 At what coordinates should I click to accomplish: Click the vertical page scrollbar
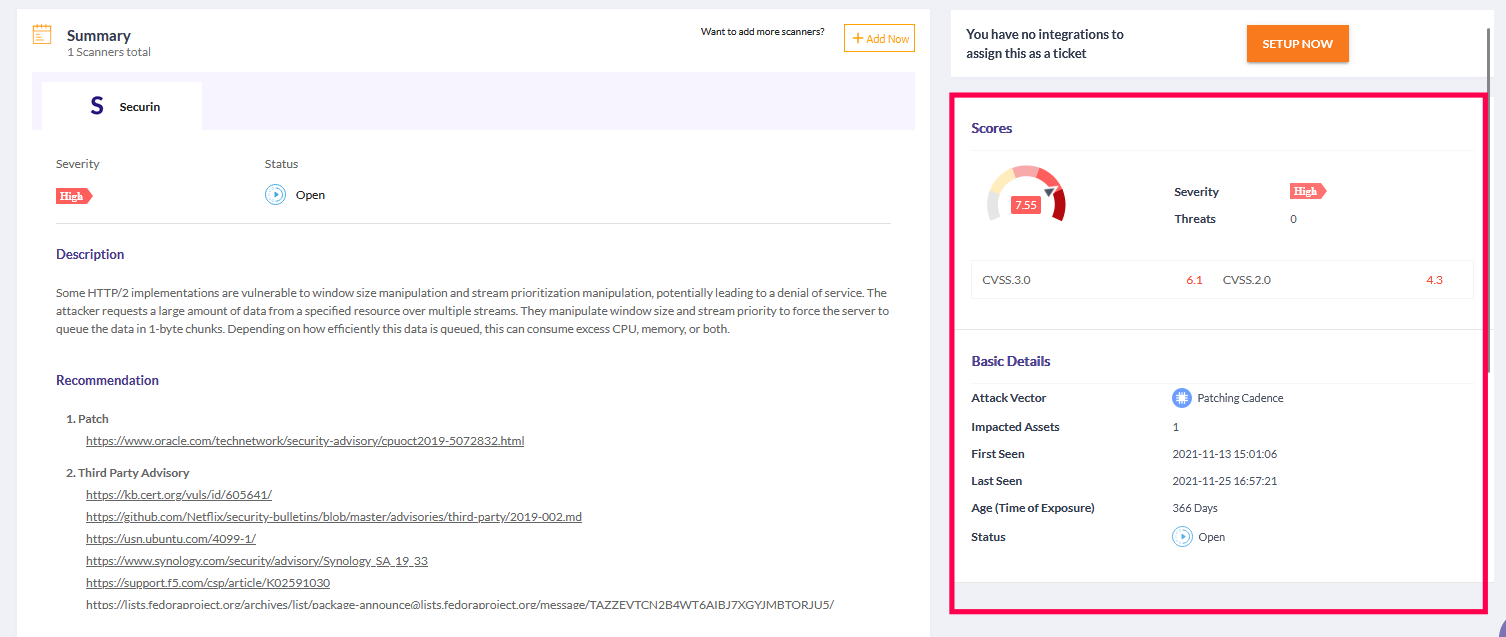1491,200
